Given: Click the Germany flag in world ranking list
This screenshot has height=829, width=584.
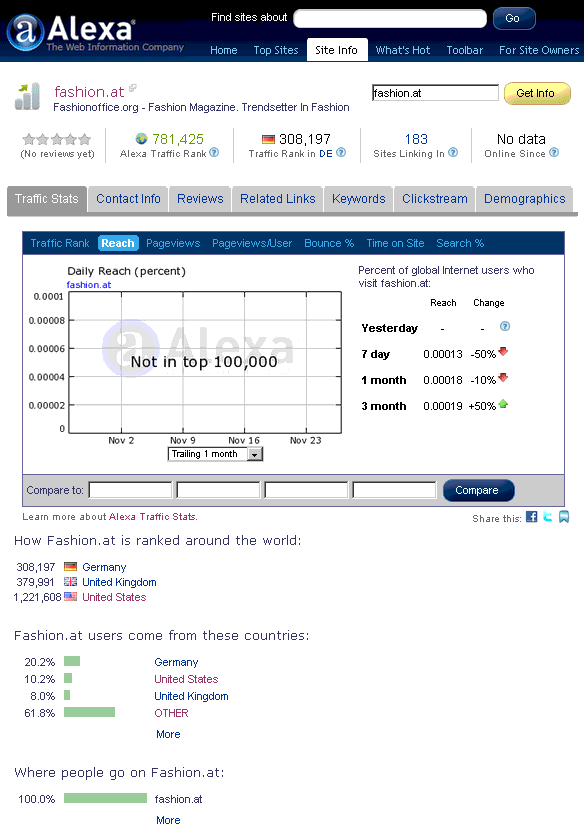Looking at the screenshot, I should [70, 567].
